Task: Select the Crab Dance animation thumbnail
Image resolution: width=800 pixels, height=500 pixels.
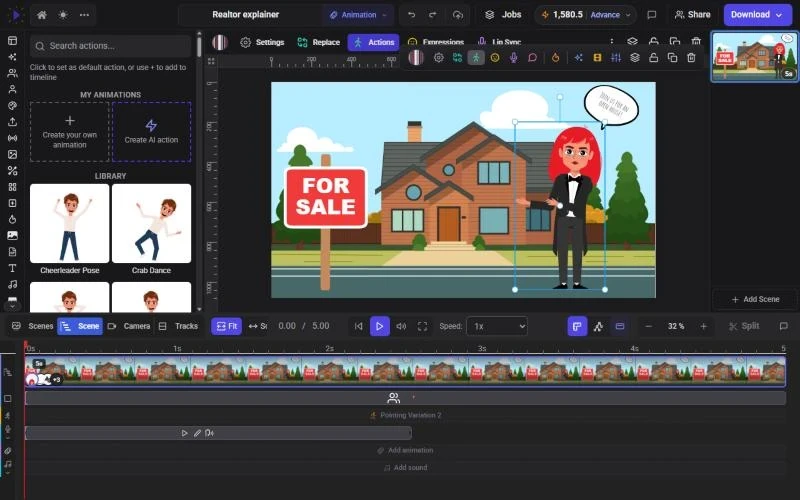Action: coord(152,223)
